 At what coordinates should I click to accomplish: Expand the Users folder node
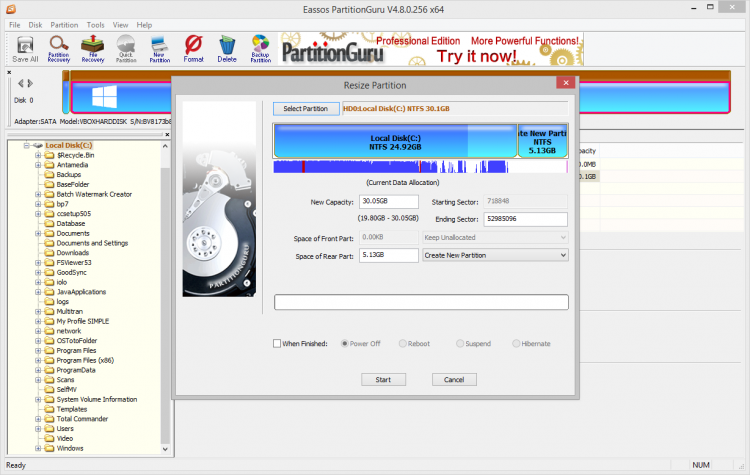(38, 429)
